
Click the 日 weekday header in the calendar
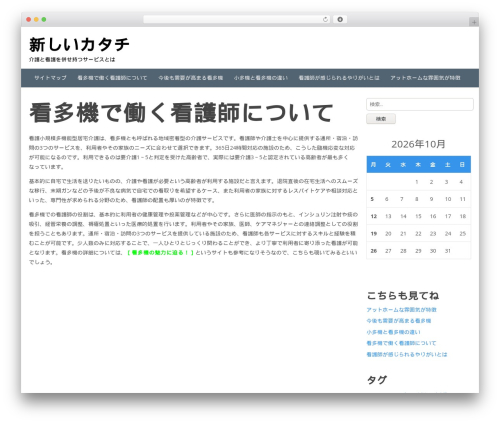coord(462,164)
